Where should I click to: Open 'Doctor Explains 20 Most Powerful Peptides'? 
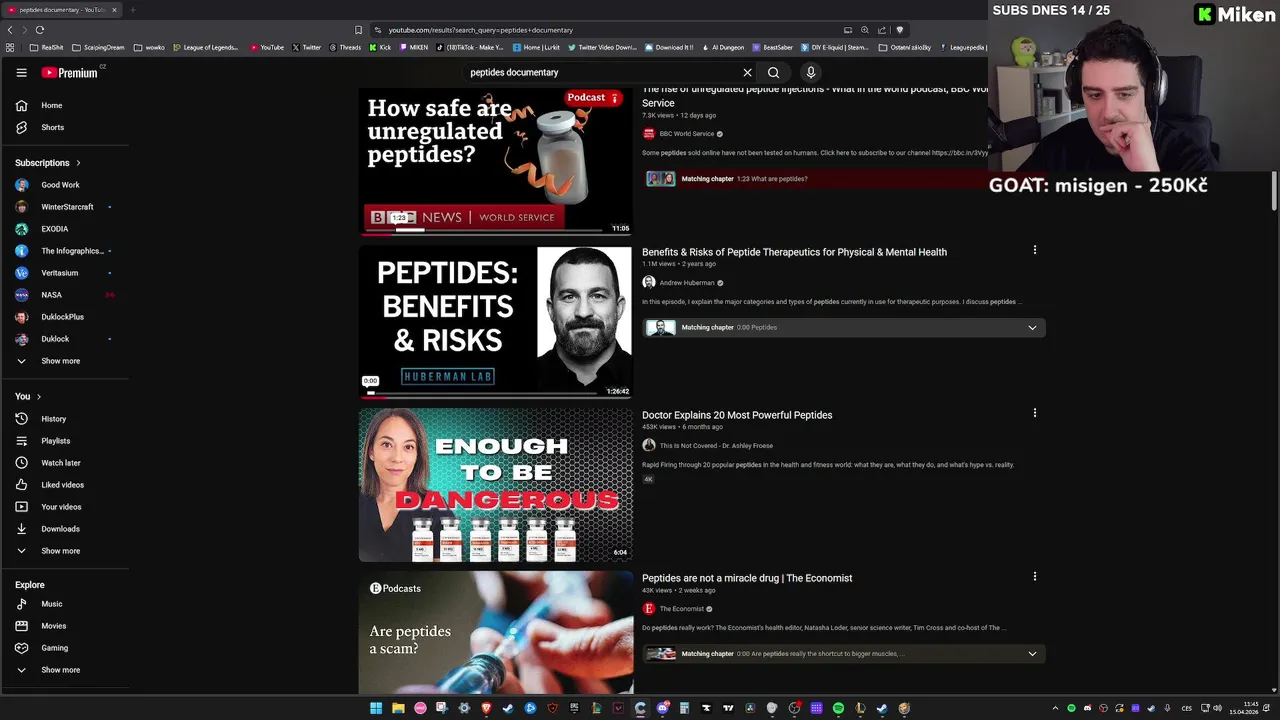click(x=737, y=415)
